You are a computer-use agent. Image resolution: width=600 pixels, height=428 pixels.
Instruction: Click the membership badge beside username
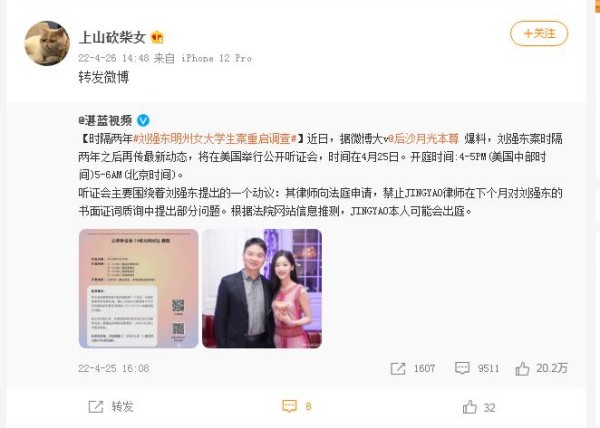click(157, 37)
